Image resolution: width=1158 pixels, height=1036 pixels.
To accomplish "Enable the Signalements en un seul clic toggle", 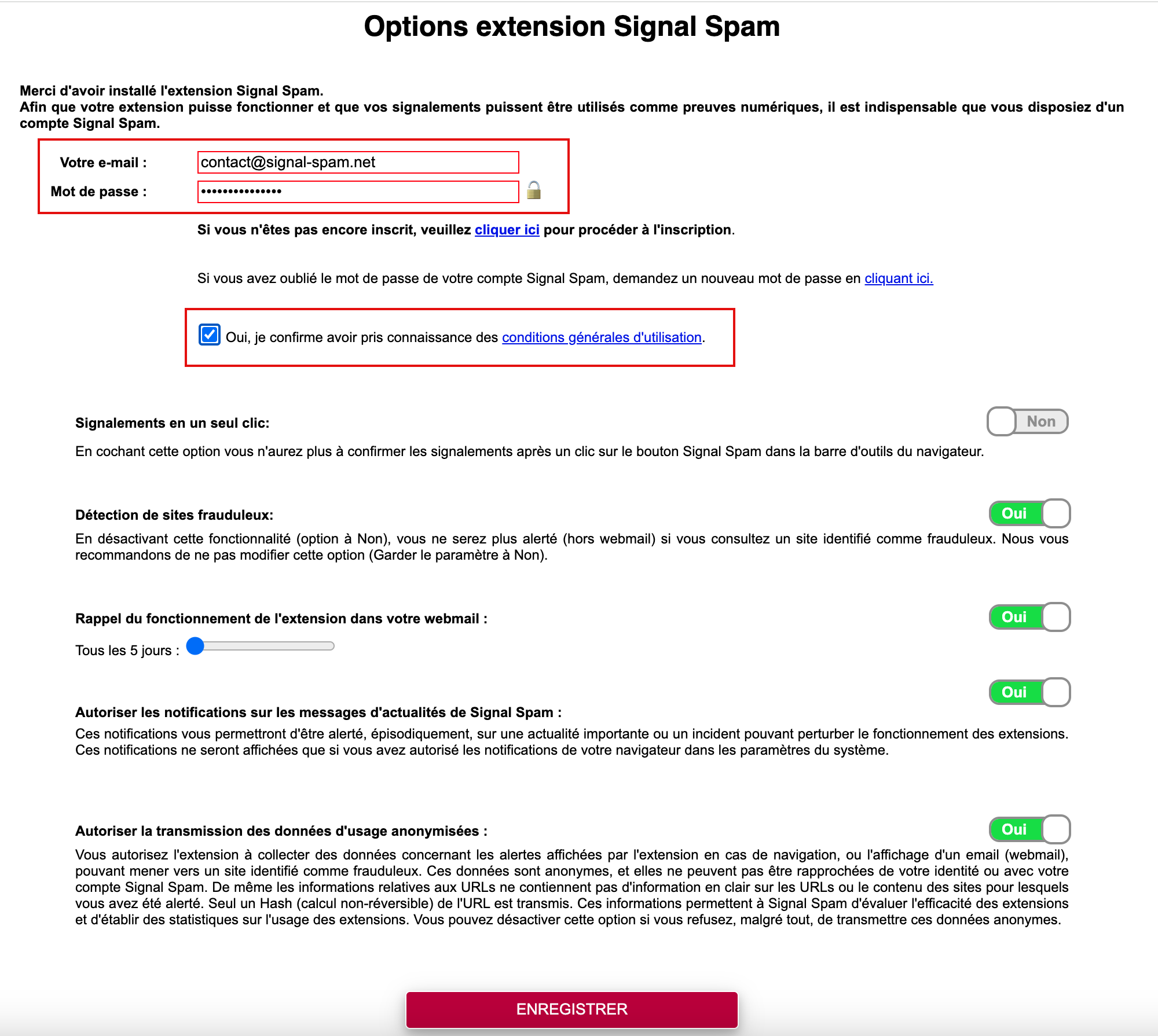I will [x=1028, y=421].
